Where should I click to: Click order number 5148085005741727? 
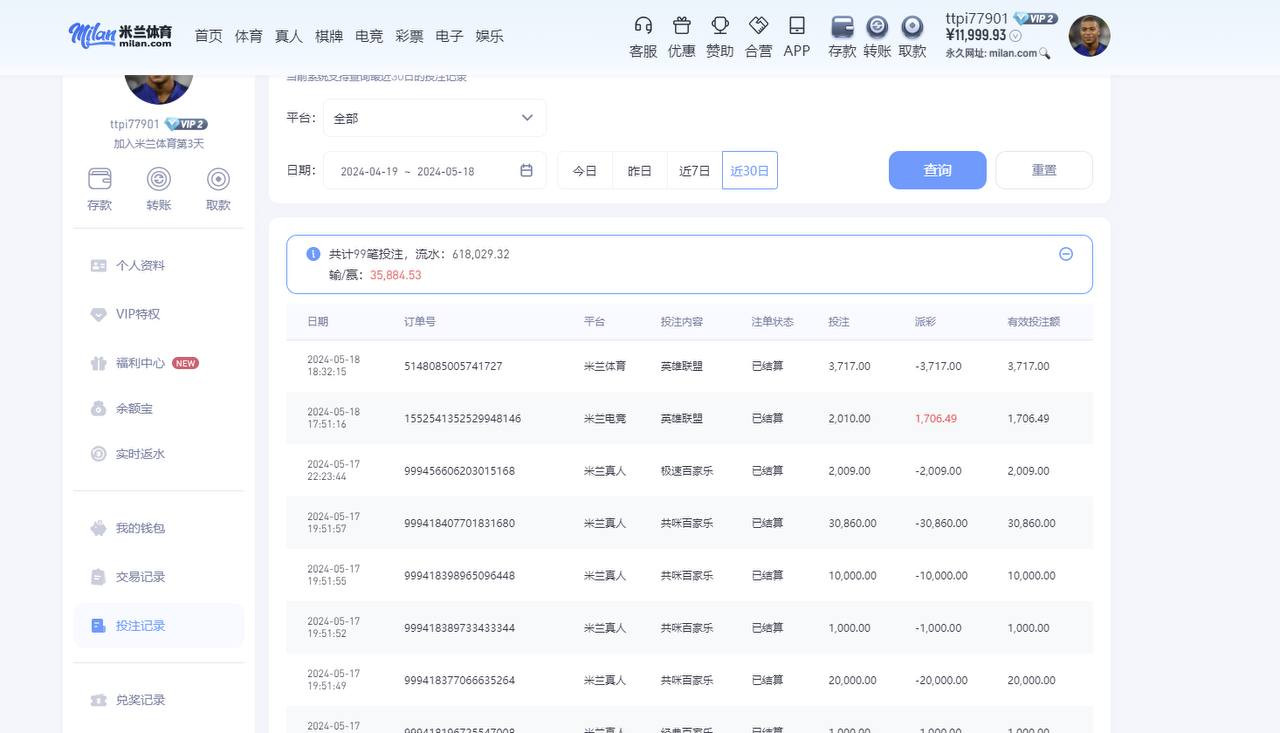(453, 366)
